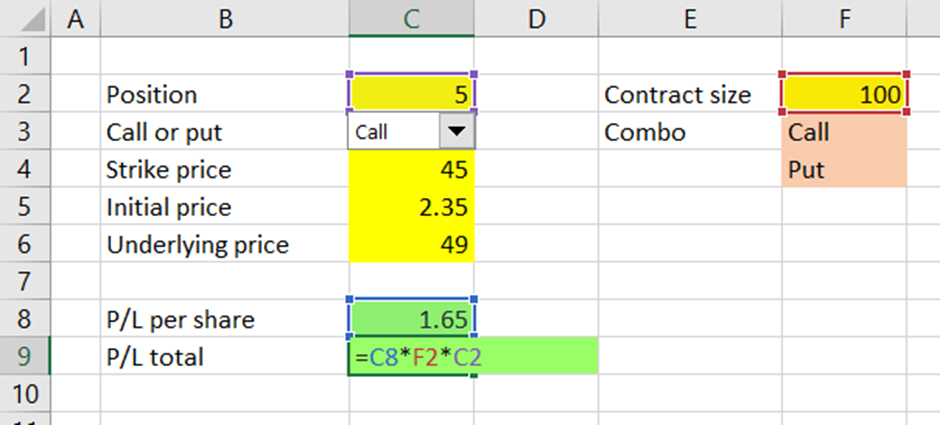Image resolution: width=940 pixels, height=425 pixels.
Task: Select row 9 header
Action: click(25, 357)
